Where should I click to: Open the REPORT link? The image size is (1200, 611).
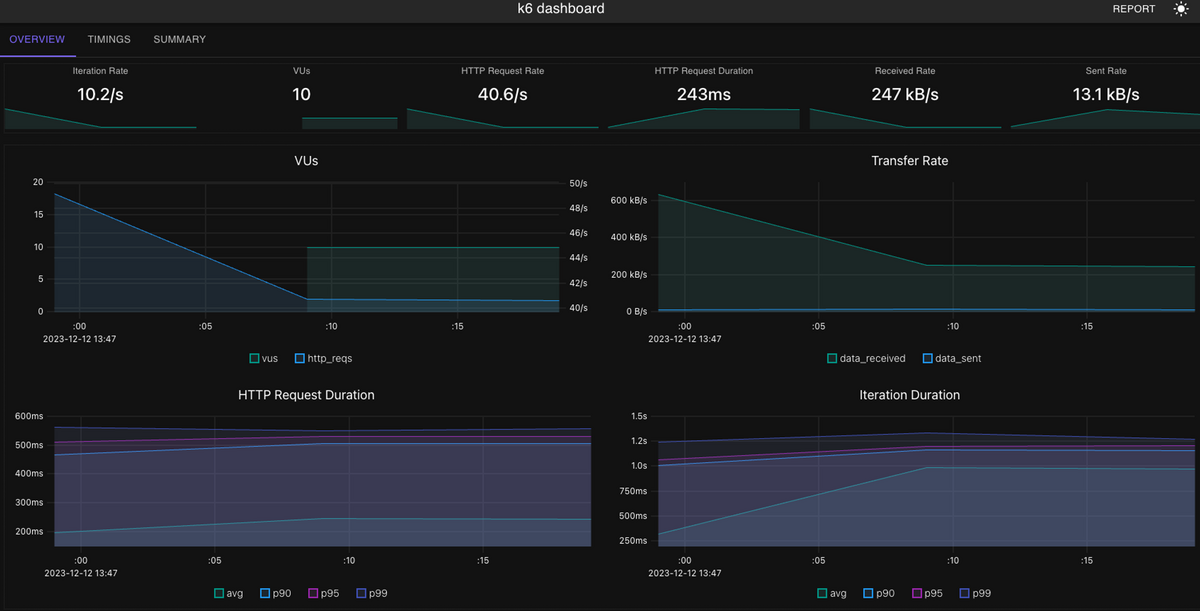[1134, 9]
